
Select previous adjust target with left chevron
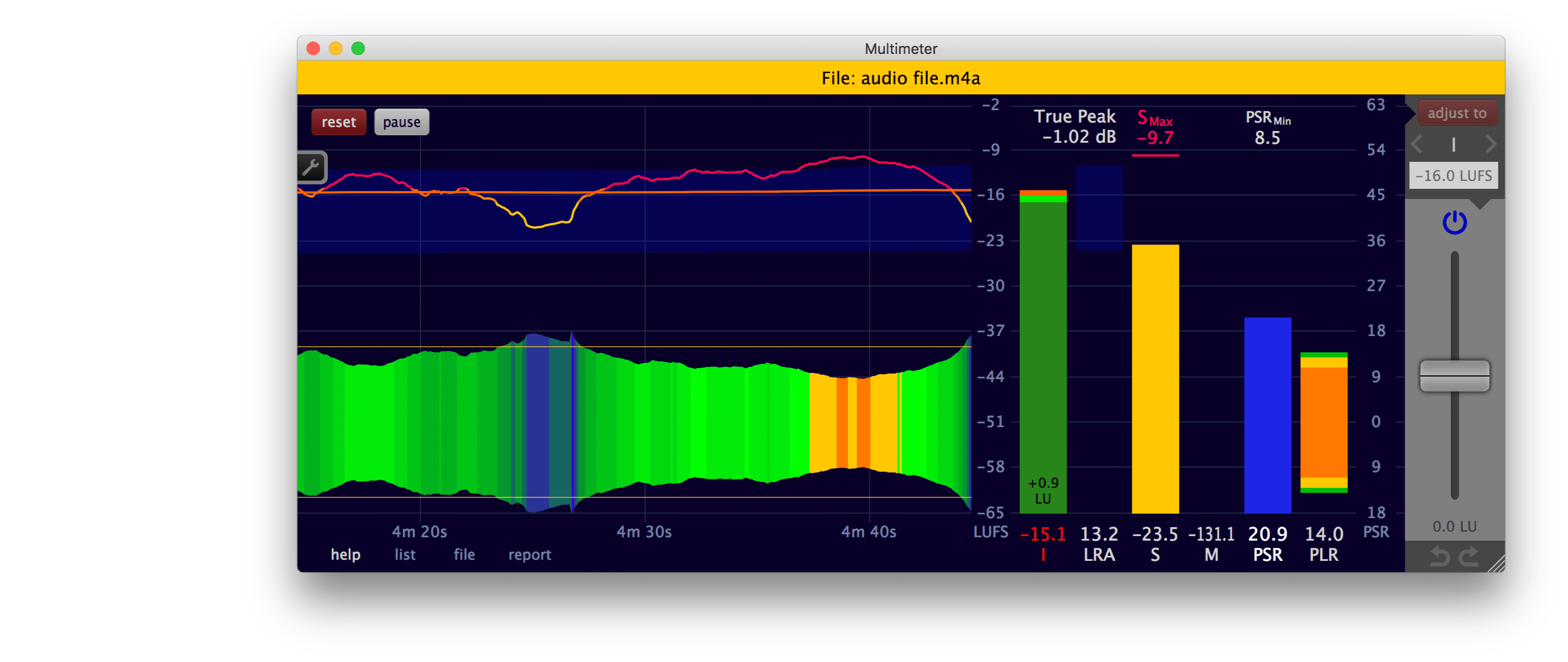pos(1417,144)
